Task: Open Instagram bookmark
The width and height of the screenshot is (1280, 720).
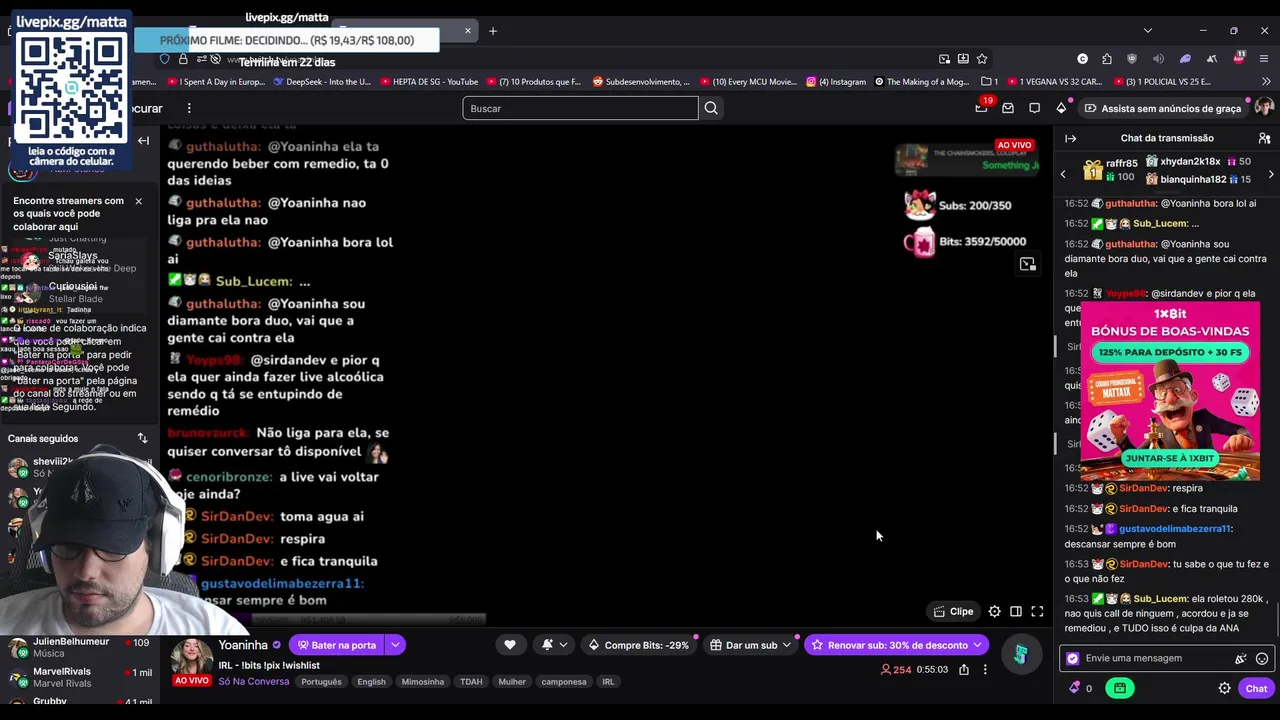Action: pyautogui.click(x=836, y=82)
